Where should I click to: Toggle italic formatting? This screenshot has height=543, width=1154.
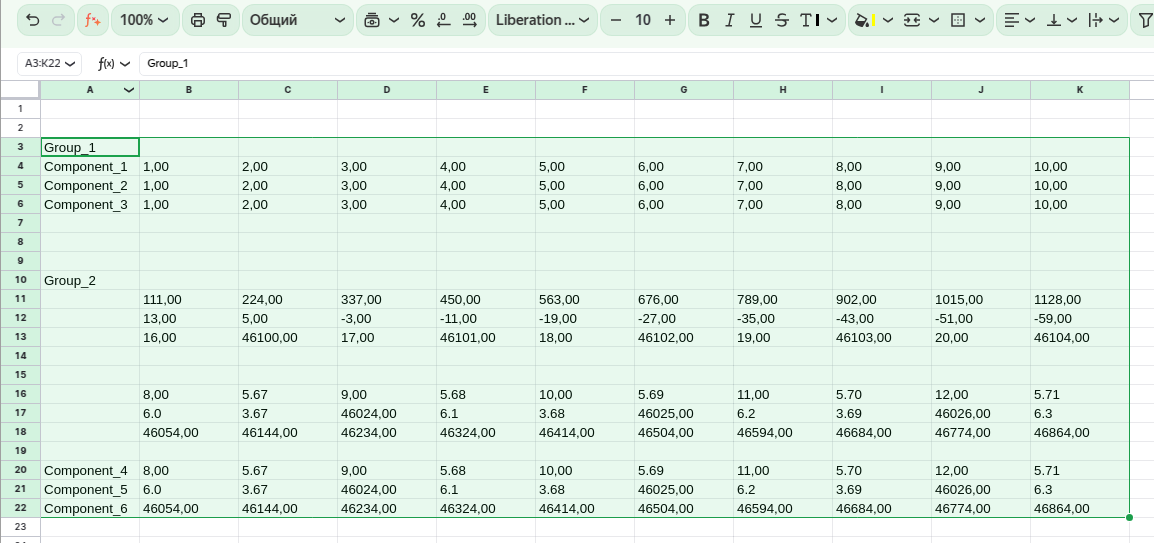tap(730, 20)
